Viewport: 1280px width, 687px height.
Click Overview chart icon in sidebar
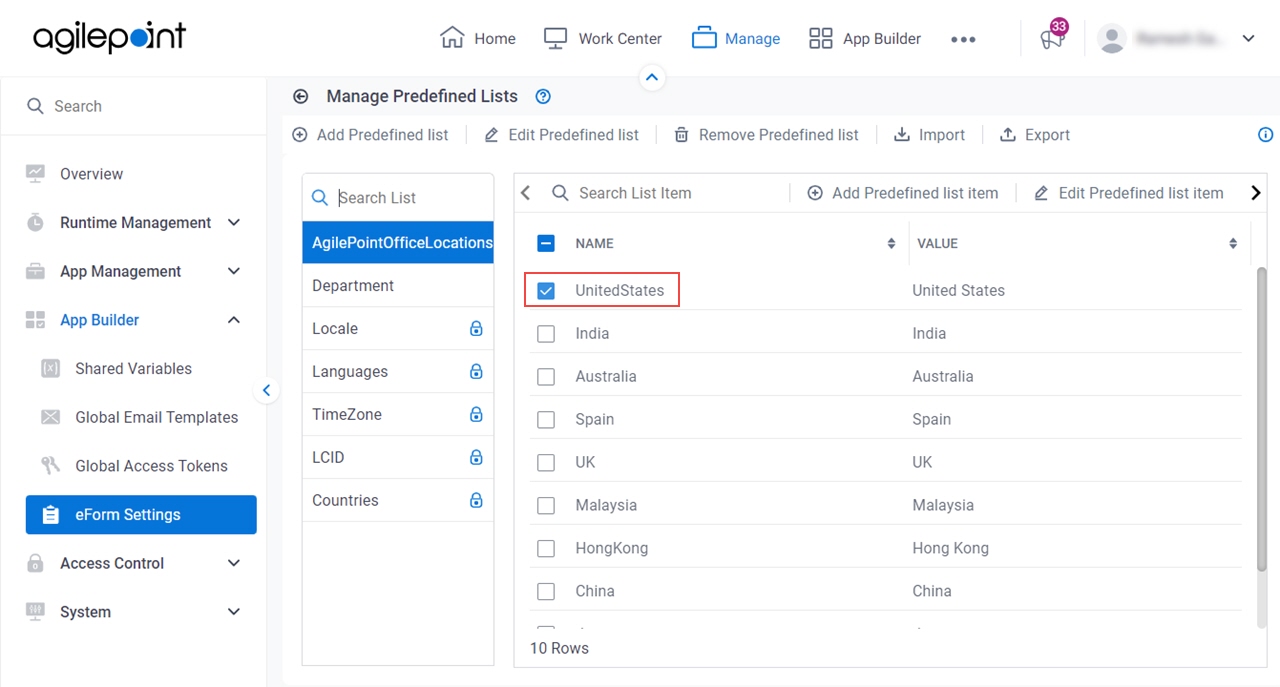[x=35, y=173]
